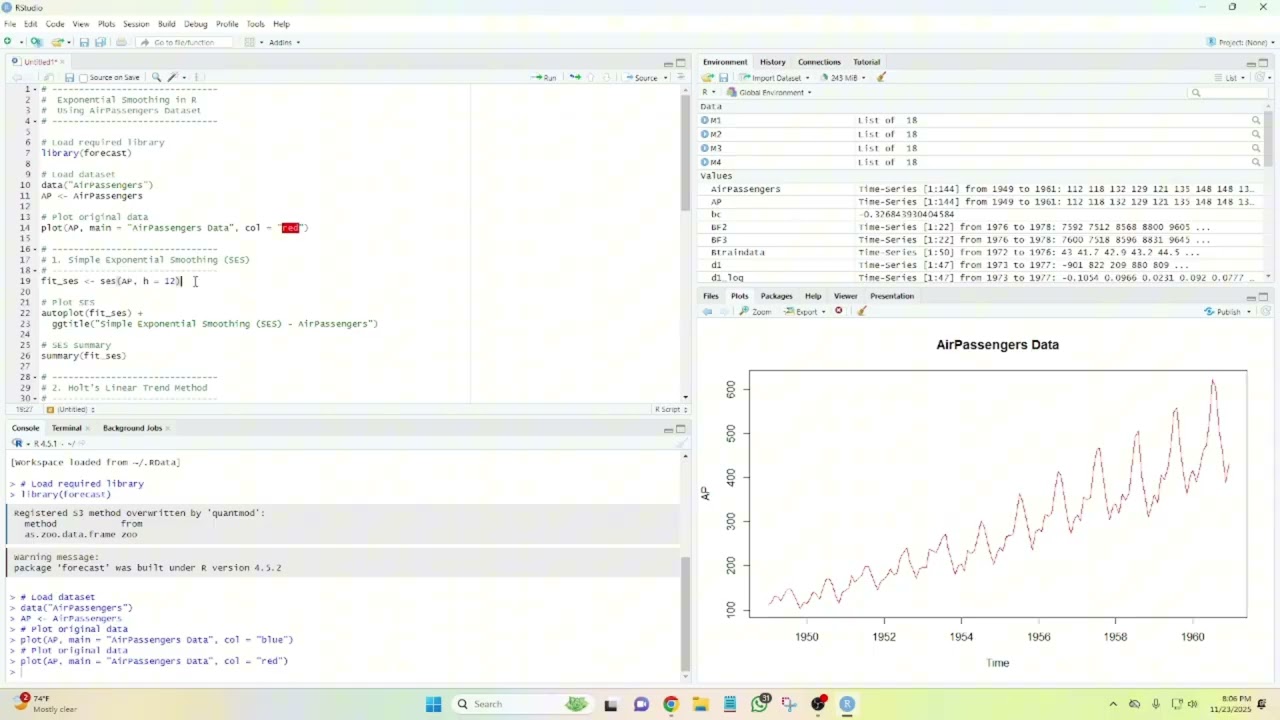Screen dimensions: 1280x720
Task: Switch to the History tab
Action: (772, 62)
